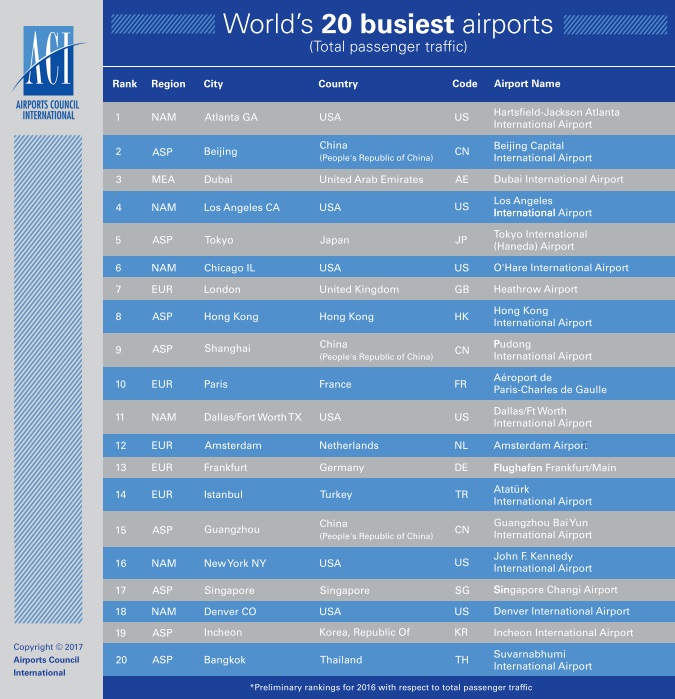Select the 'Istanbul' city cell

(x=223, y=494)
